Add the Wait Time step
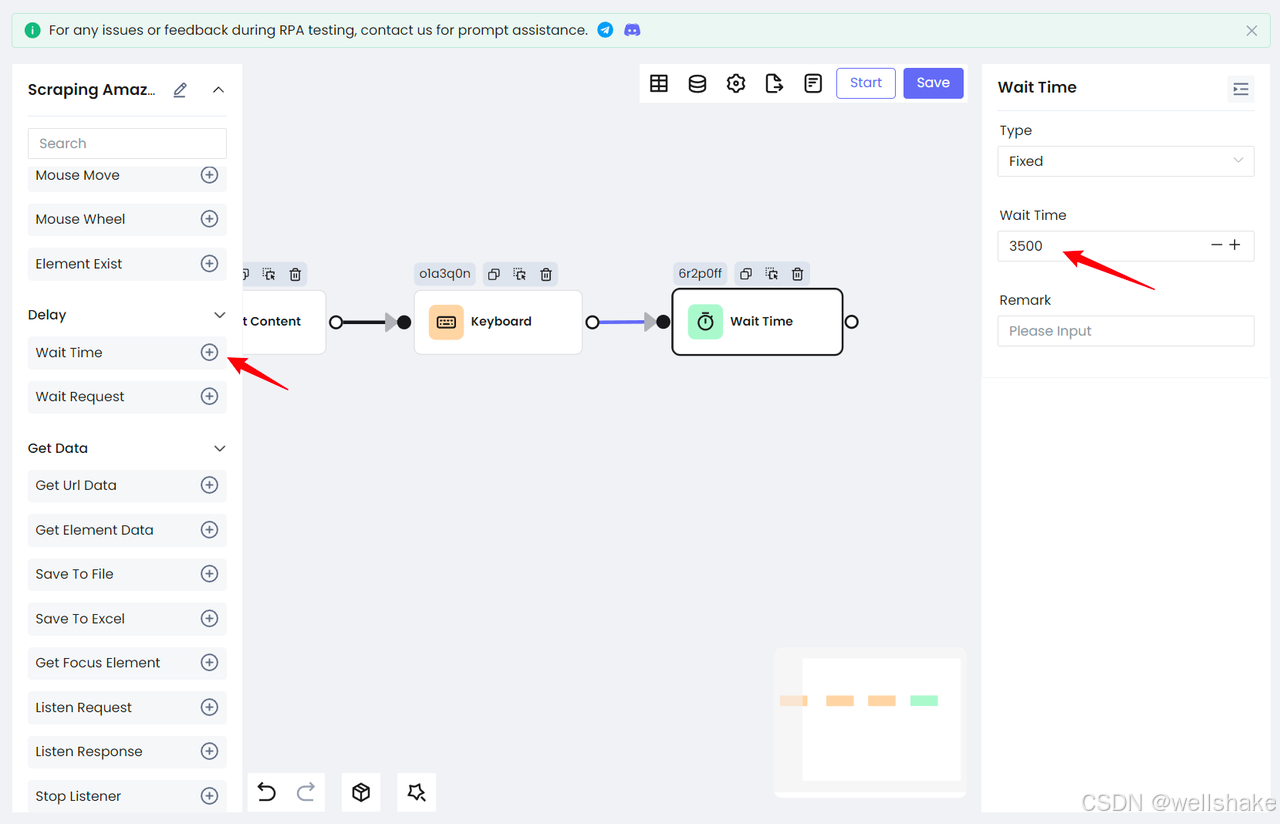 pyautogui.click(x=209, y=352)
